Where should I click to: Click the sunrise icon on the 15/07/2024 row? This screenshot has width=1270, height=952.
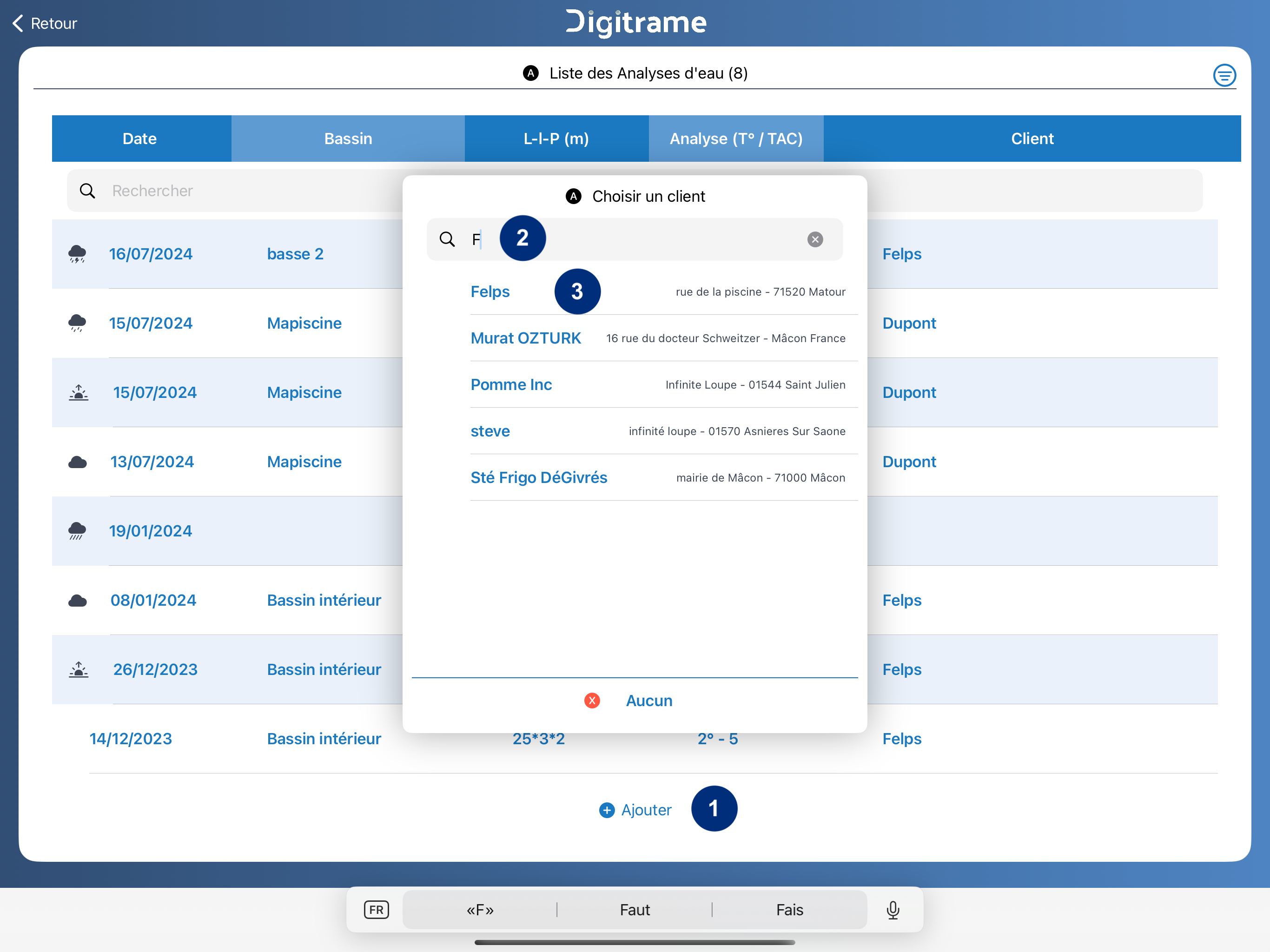point(79,393)
